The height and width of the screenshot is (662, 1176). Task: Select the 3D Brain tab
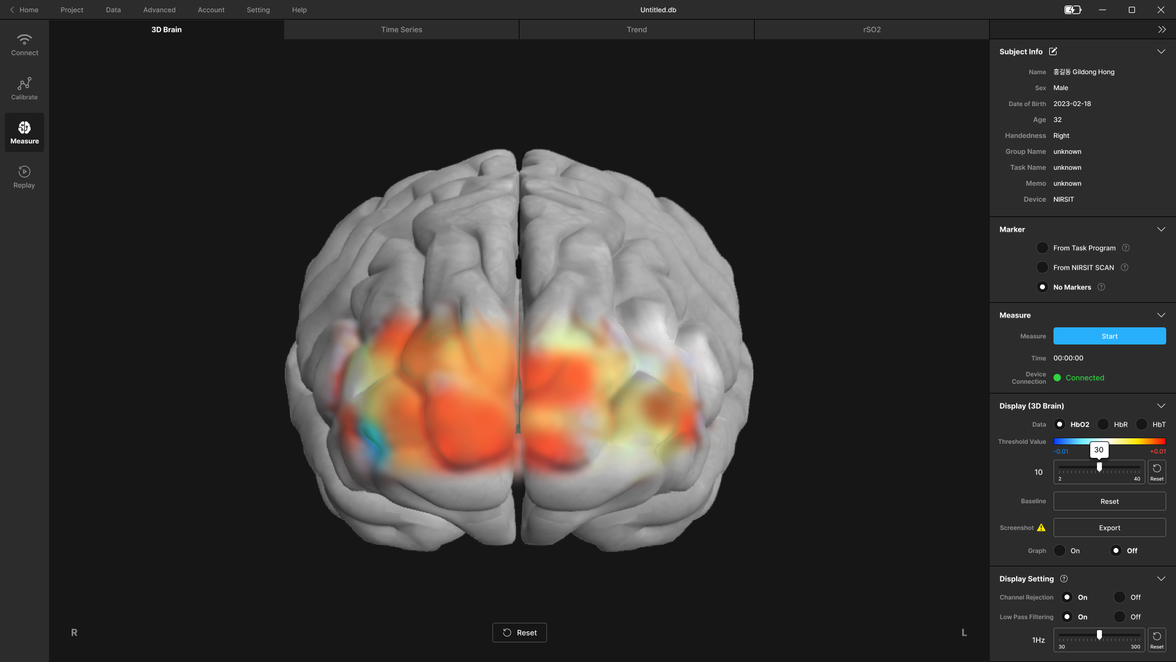tap(166, 29)
